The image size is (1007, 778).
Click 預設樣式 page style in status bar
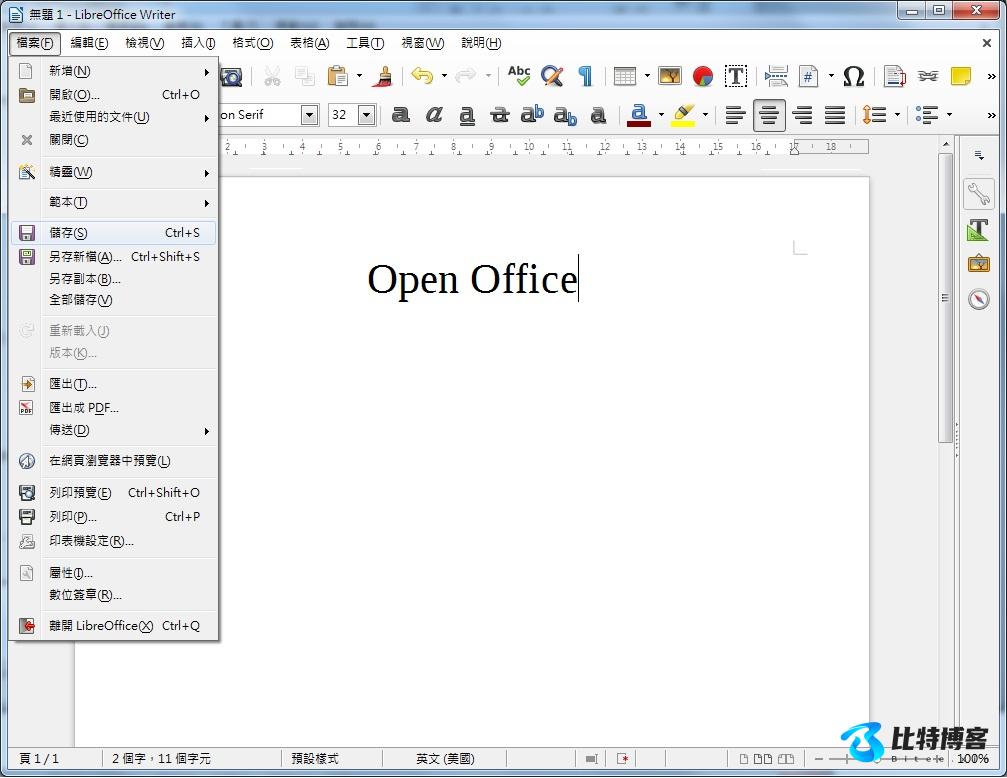tap(315, 759)
